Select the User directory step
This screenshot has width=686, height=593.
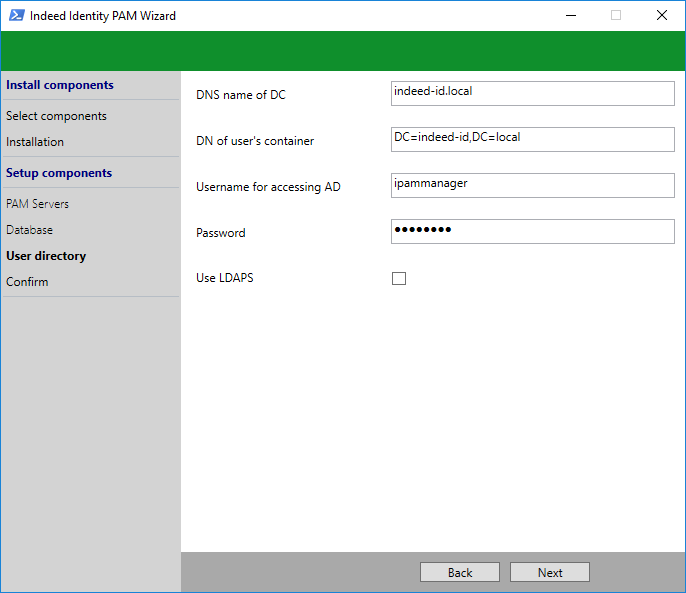46,256
